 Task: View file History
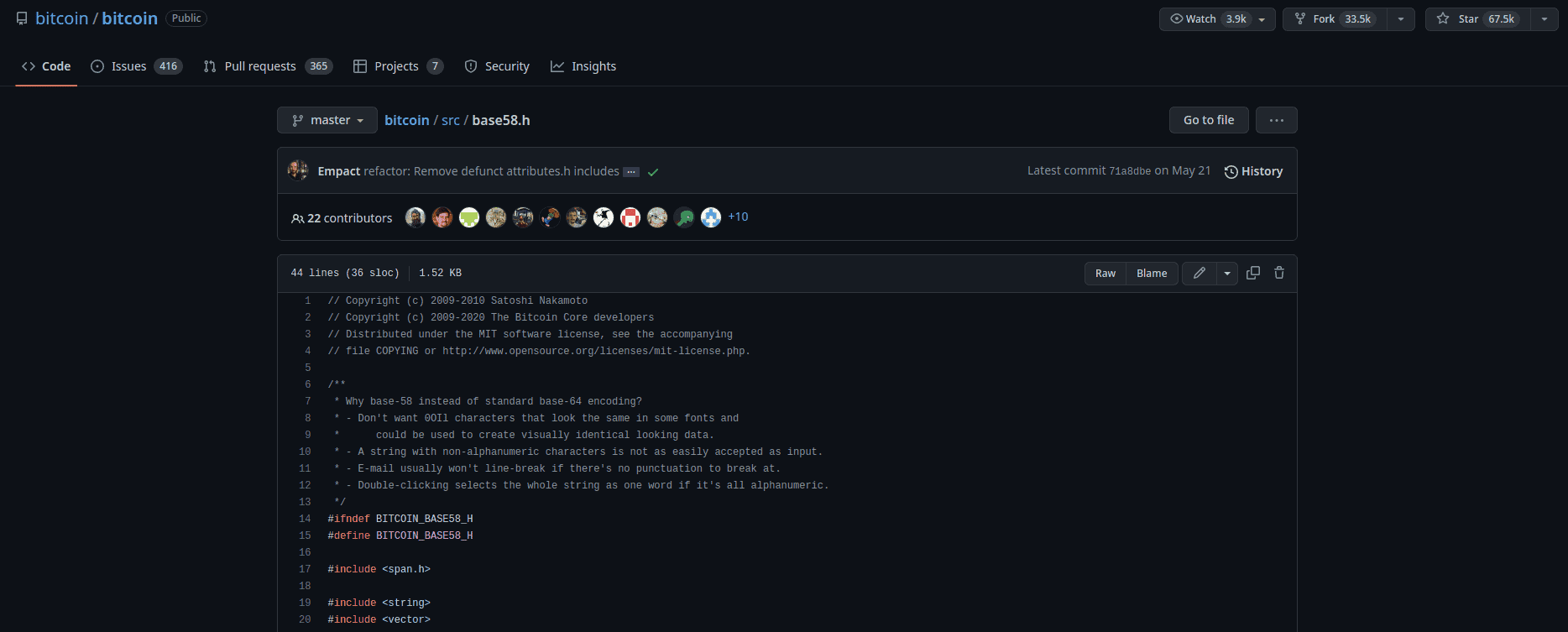click(1253, 171)
